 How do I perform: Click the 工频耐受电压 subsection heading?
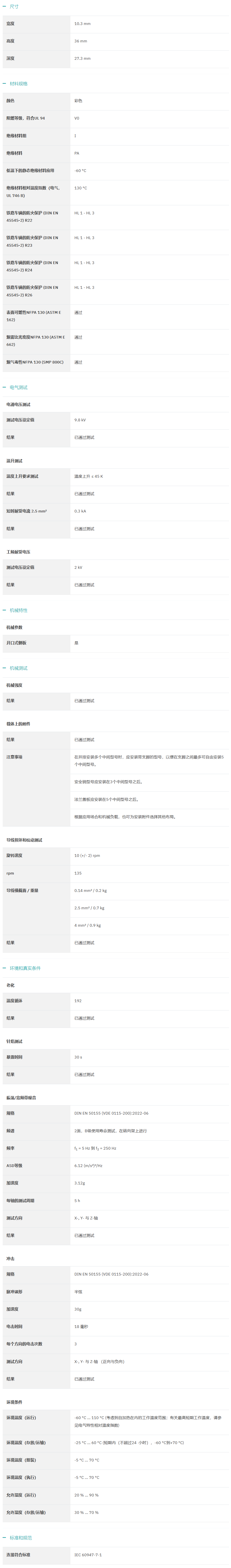pyautogui.click(x=18, y=552)
